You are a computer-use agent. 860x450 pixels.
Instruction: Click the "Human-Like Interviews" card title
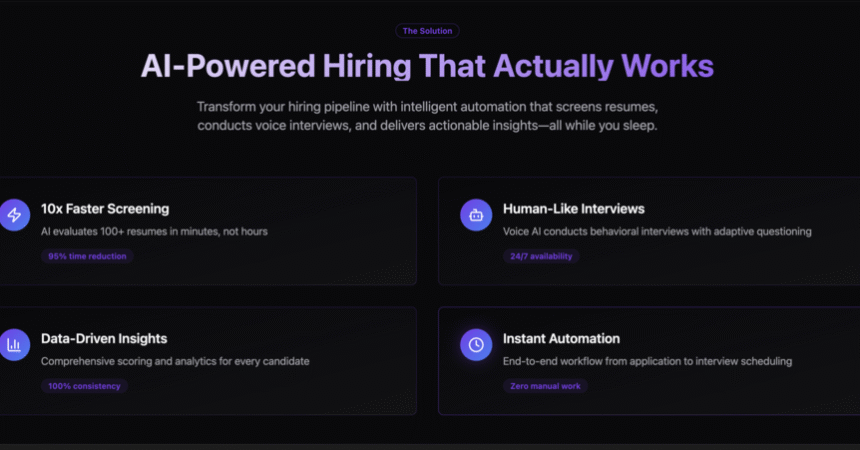pos(574,209)
